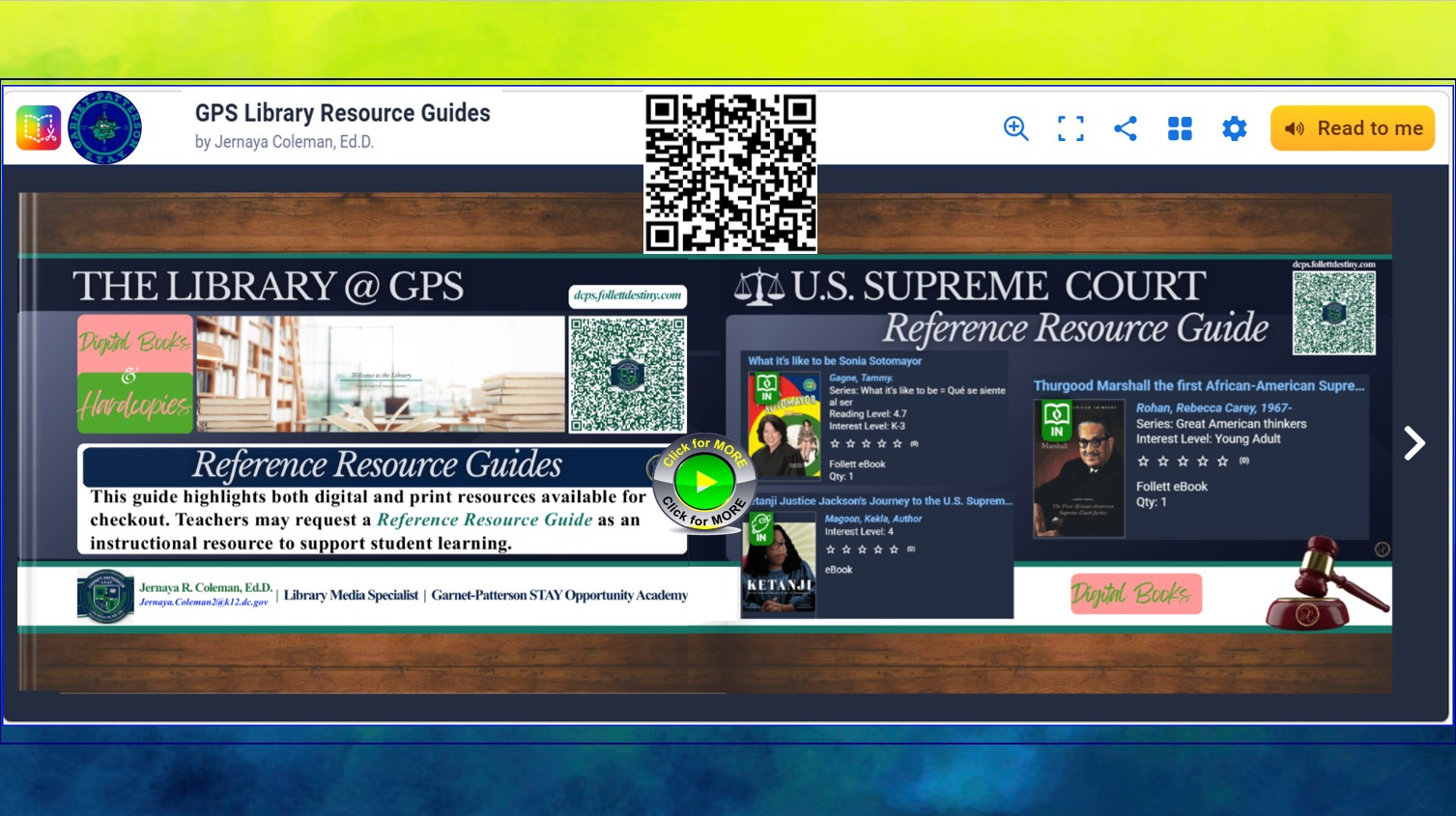This screenshot has height=816, width=1456.
Task: Click star rating under Thurgood Marshall book
Action: [x=1183, y=462]
